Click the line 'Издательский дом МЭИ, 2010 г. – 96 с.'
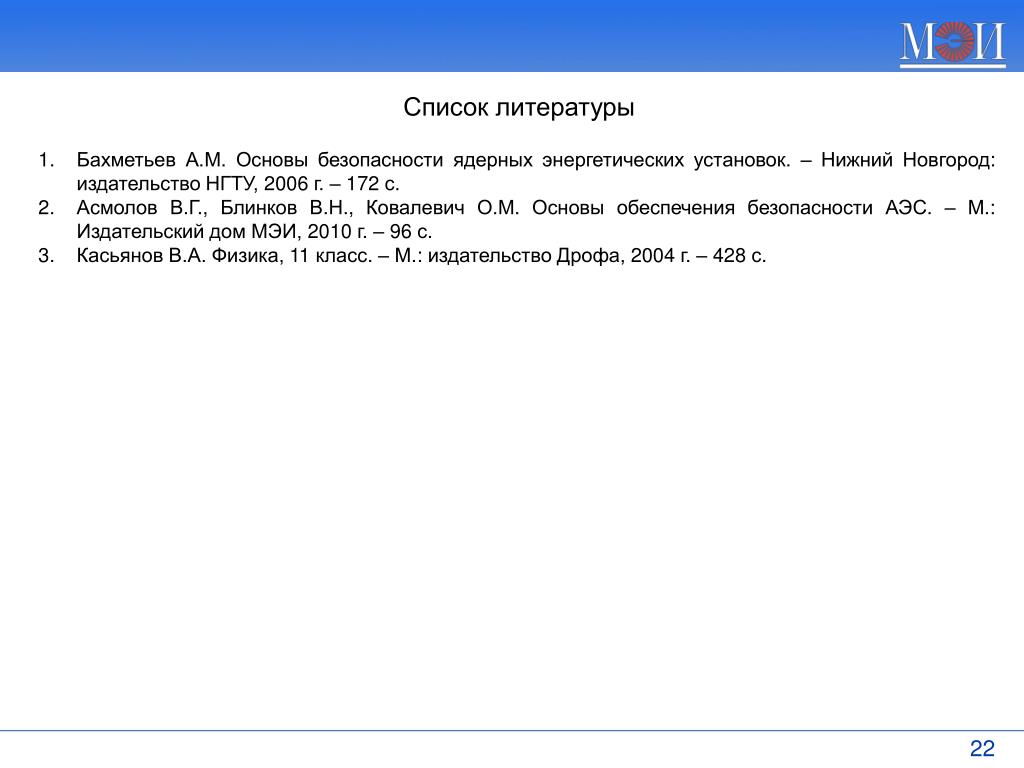Screen dimensions: 1024x768 [x=254, y=231]
